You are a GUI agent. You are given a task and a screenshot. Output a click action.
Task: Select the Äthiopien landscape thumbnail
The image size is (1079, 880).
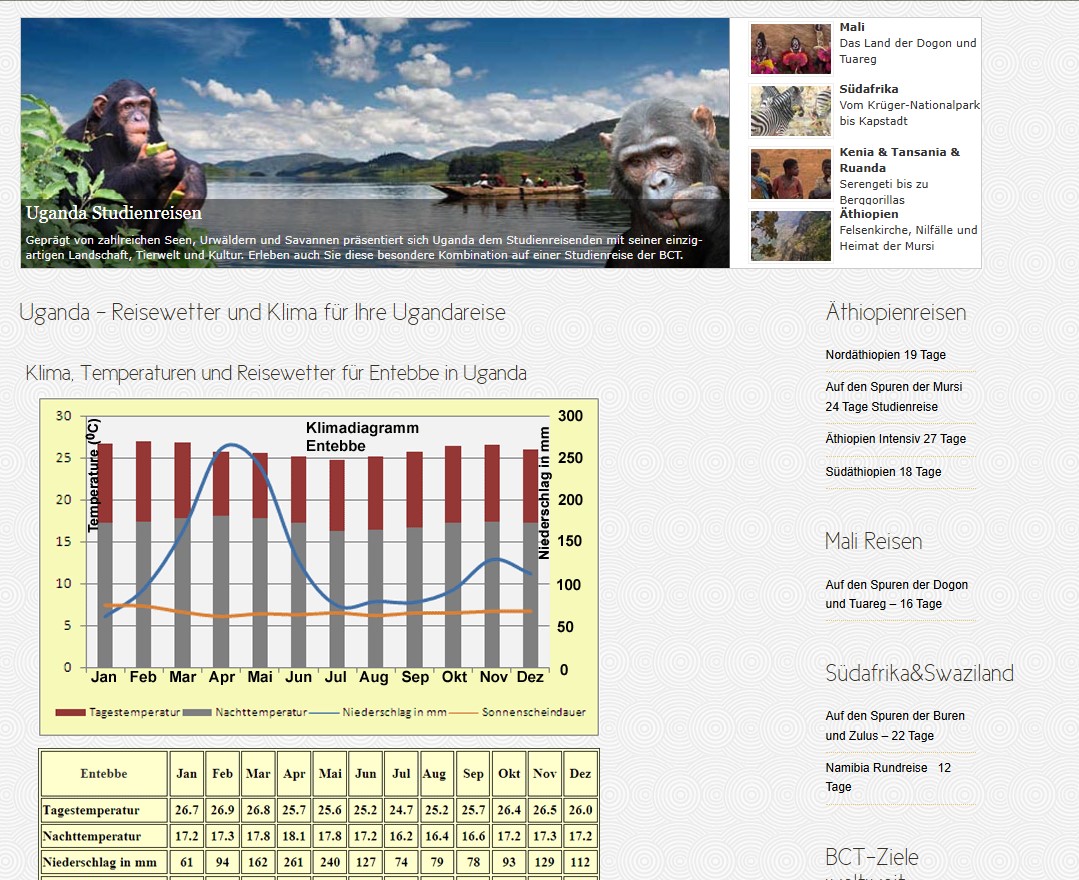pyautogui.click(x=790, y=236)
